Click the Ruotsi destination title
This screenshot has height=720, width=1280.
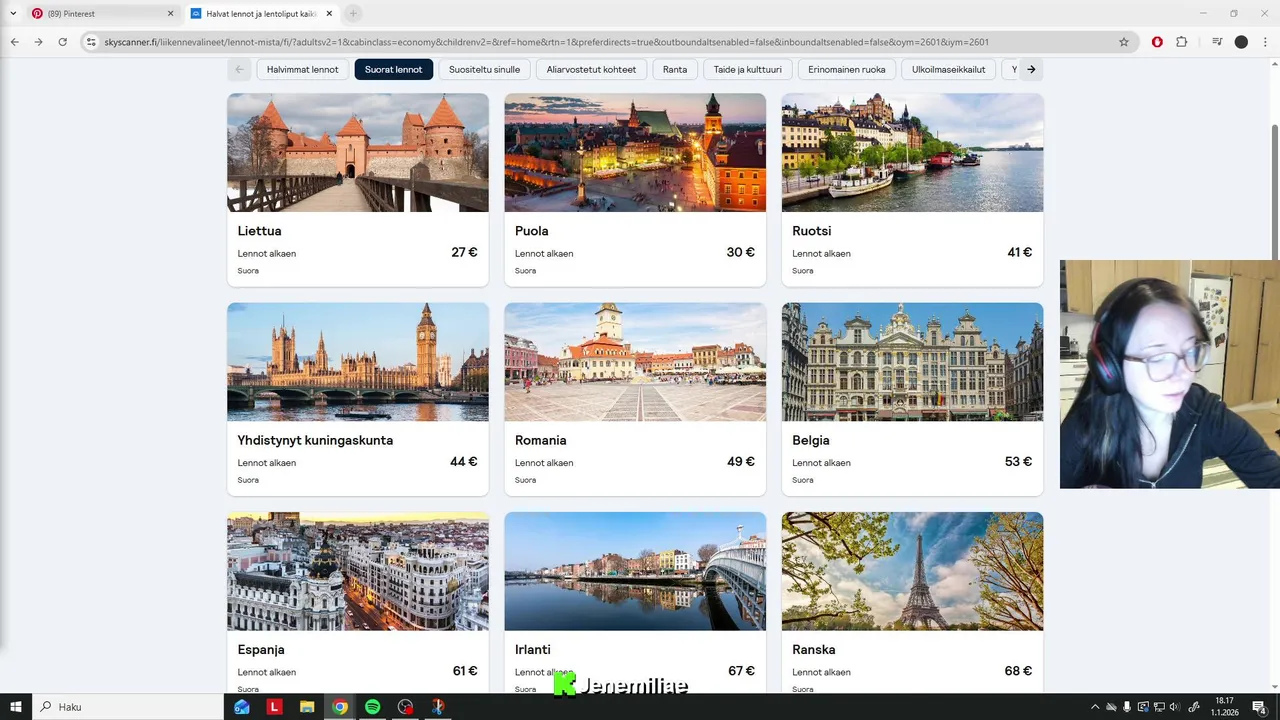[x=812, y=231]
